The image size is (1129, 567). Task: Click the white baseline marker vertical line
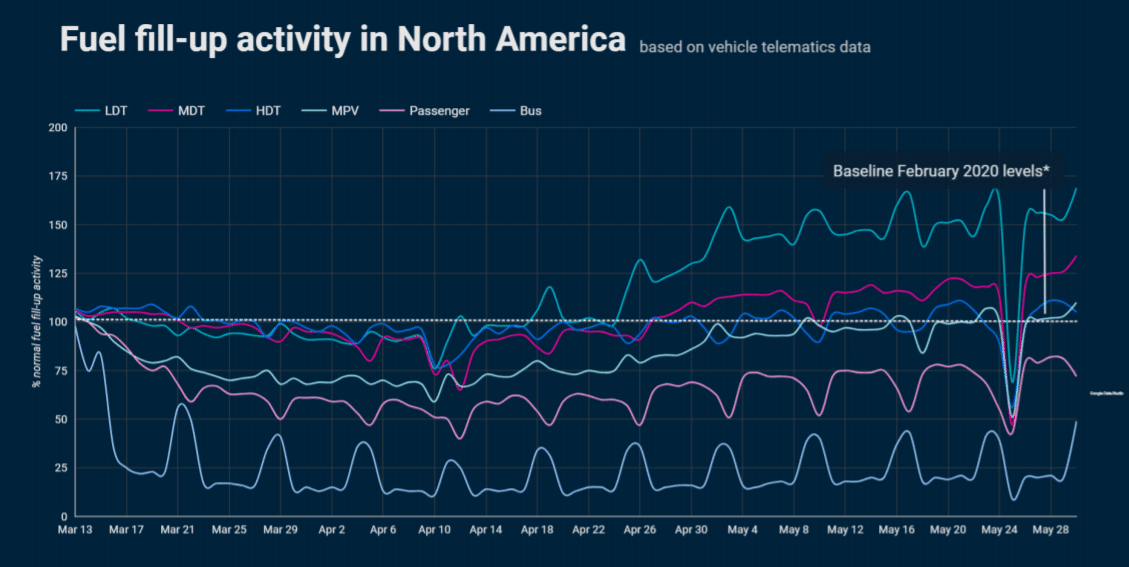(x=1044, y=251)
